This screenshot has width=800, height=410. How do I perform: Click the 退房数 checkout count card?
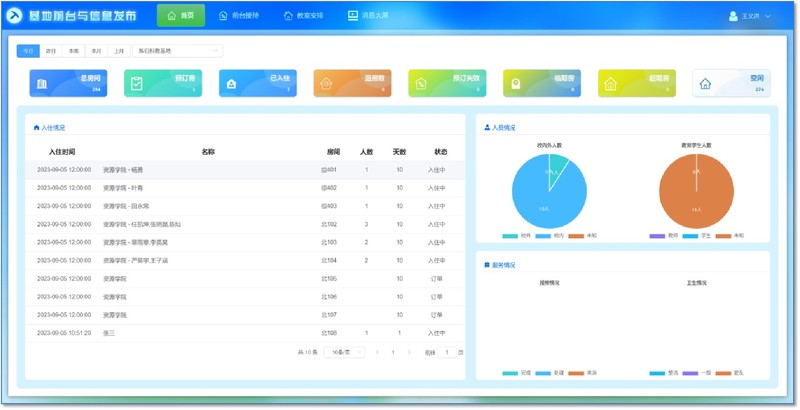pos(353,83)
